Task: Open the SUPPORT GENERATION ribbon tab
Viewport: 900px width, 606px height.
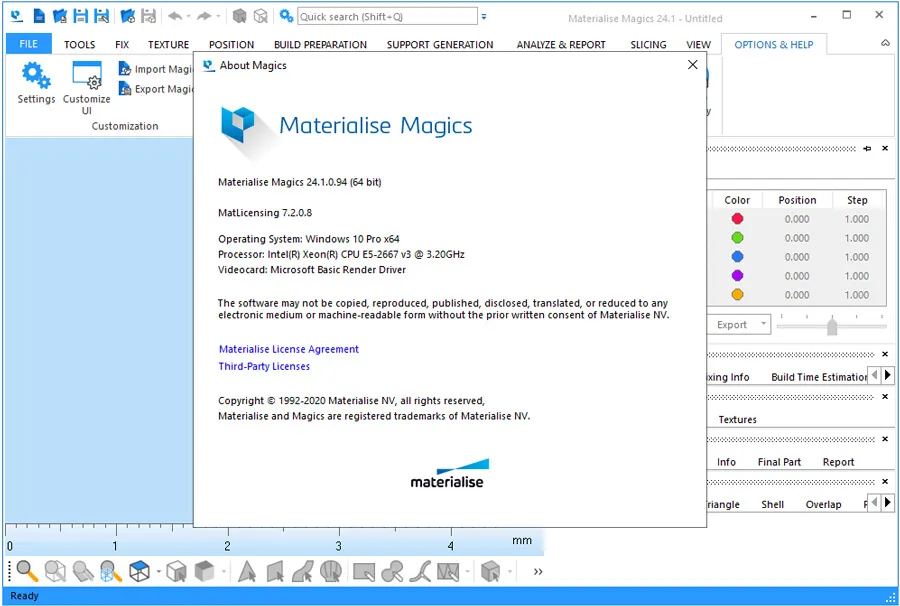Action: [440, 45]
